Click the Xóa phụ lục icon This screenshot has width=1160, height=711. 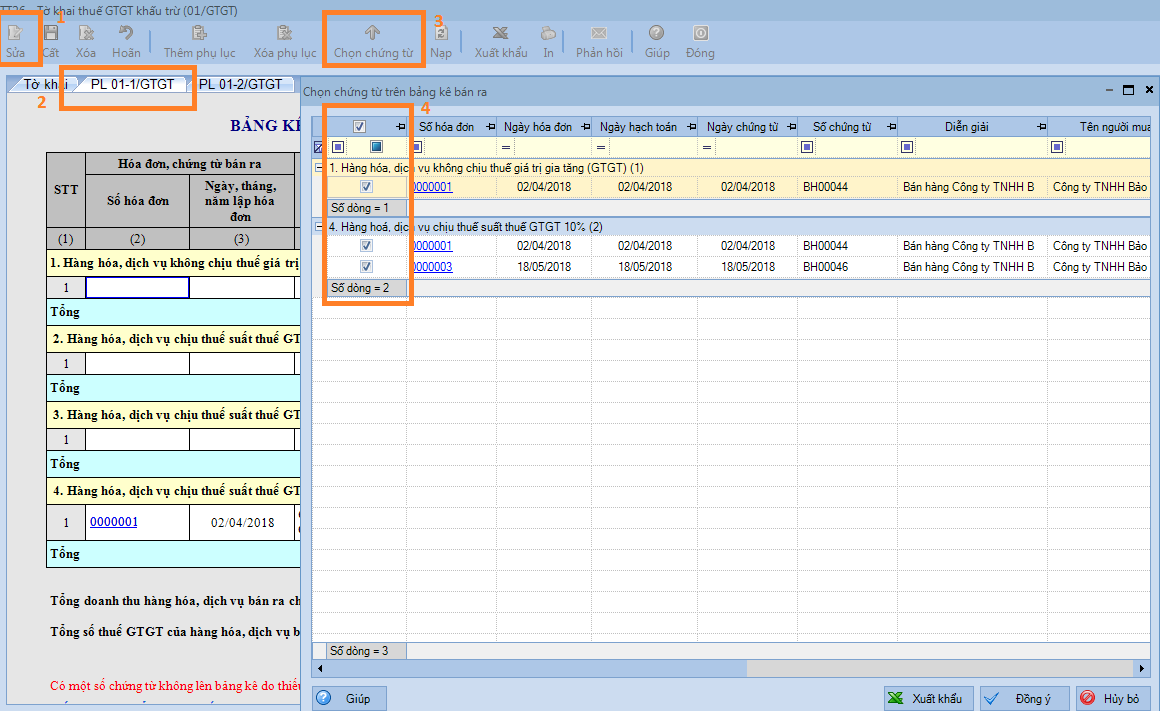pos(285,33)
